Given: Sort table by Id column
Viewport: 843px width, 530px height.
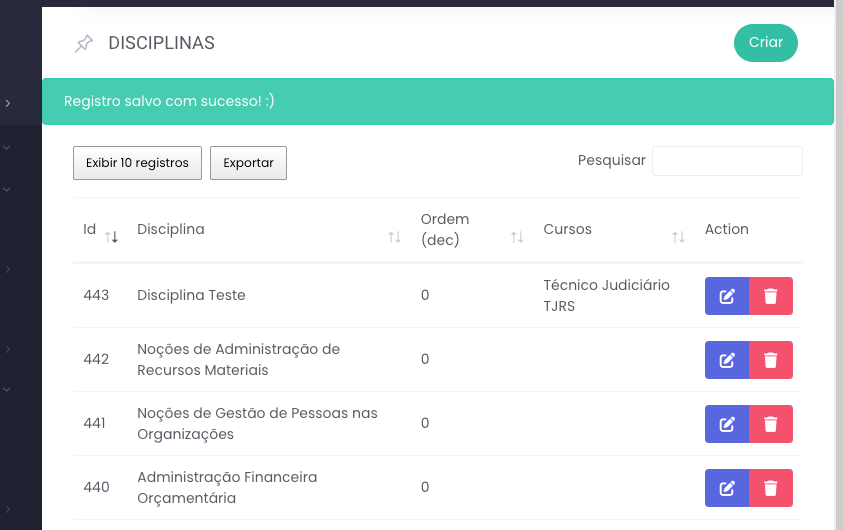Looking at the screenshot, I should (x=111, y=236).
